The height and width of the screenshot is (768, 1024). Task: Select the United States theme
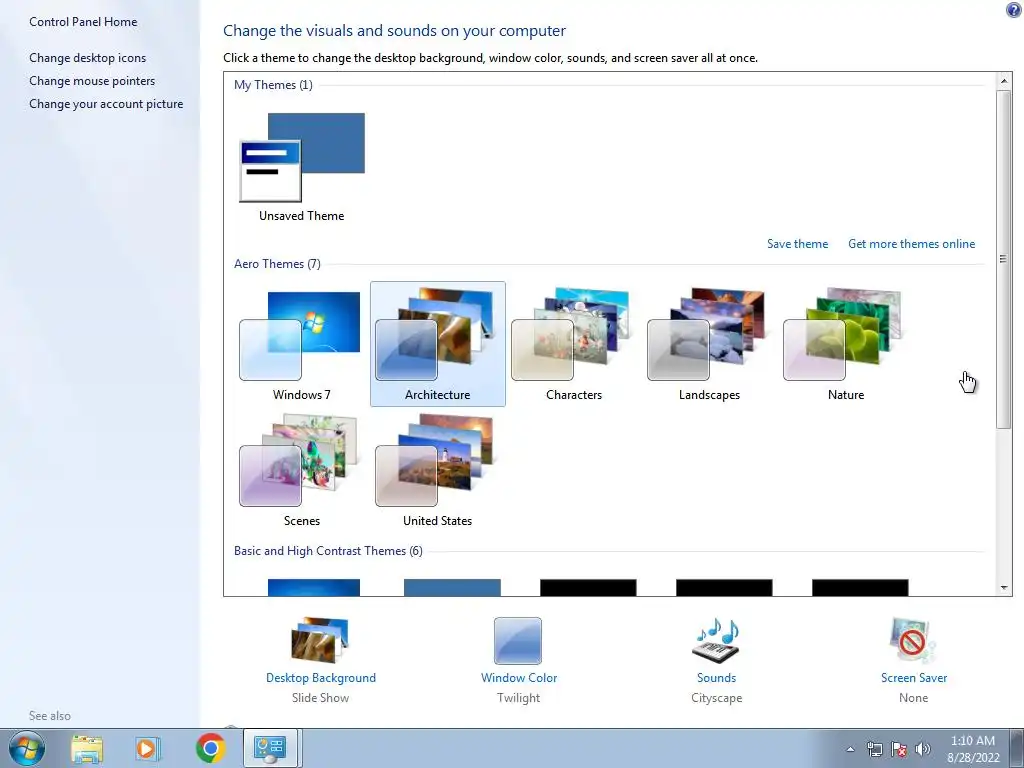point(438,470)
